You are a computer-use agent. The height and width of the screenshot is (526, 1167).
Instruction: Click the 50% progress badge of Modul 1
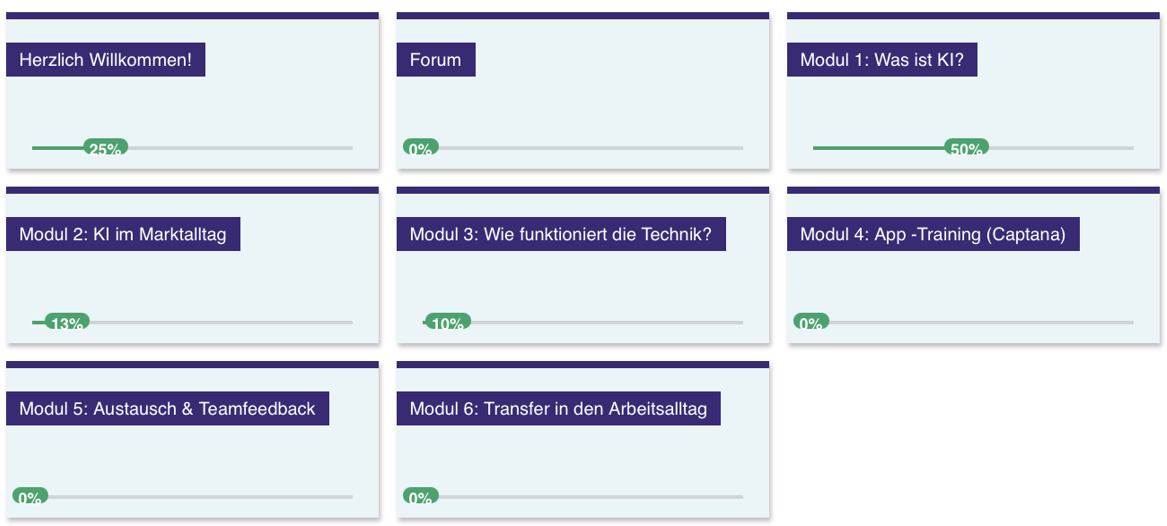[x=966, y=148]
